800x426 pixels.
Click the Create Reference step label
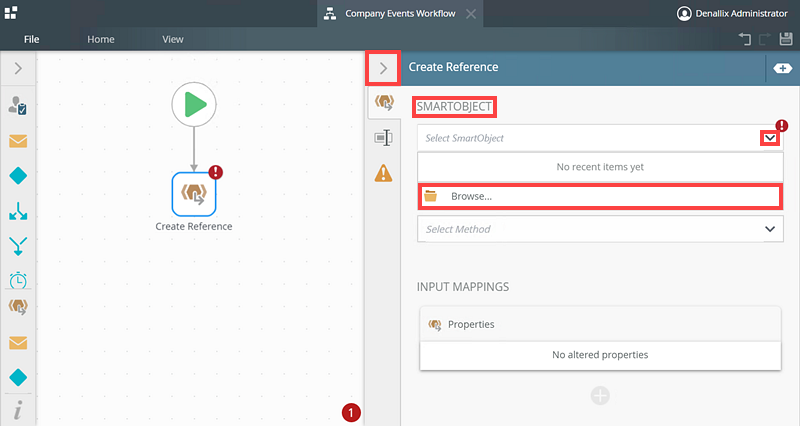(194, 227)
